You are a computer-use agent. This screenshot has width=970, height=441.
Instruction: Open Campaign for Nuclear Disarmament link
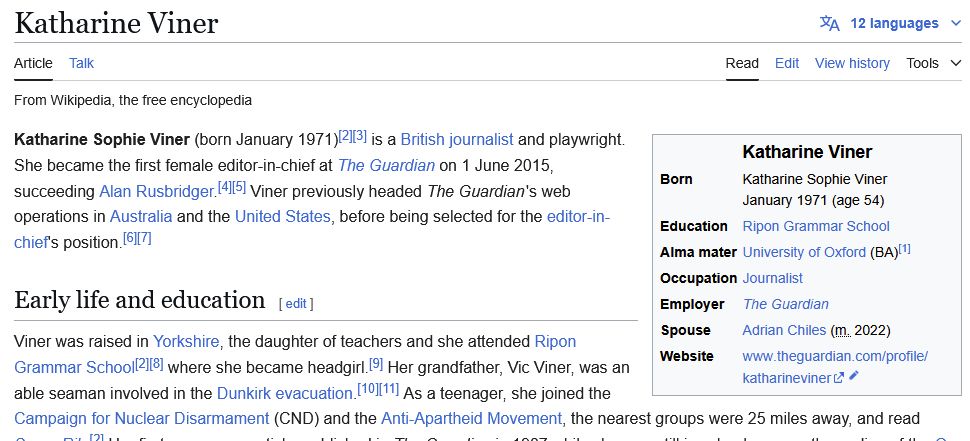click(x=142, y=419)
